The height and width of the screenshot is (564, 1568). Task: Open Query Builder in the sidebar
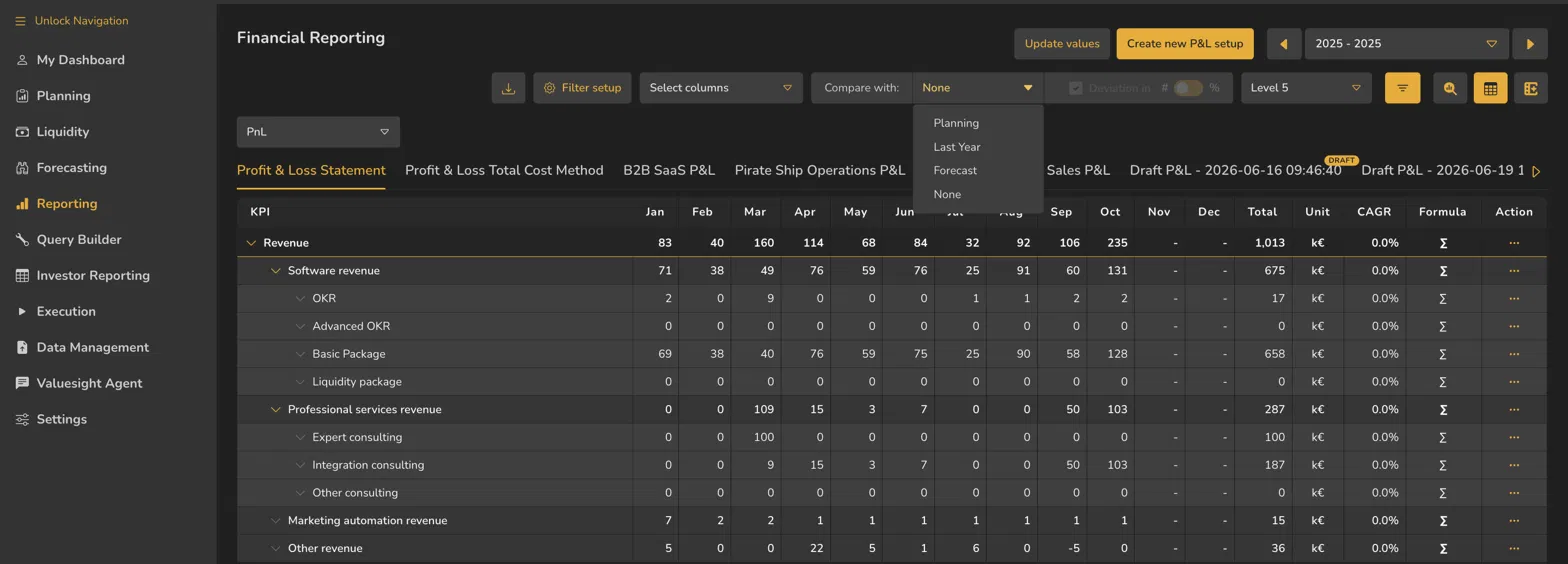(x=79, y=240)
